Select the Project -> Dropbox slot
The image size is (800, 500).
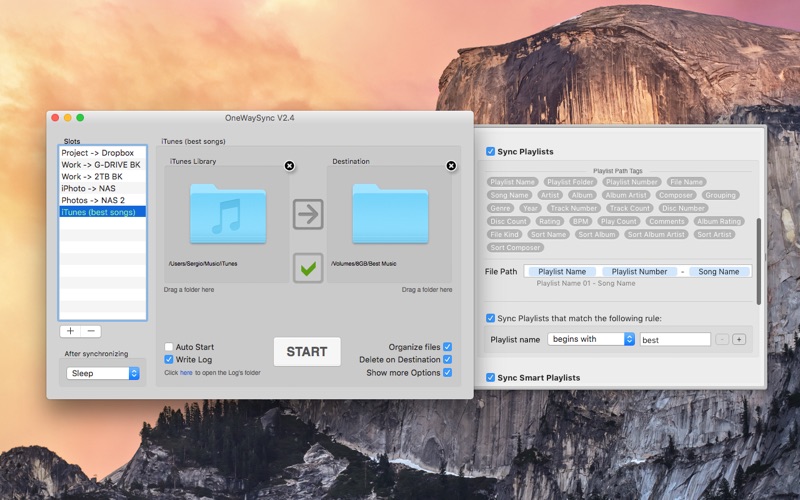103,153
